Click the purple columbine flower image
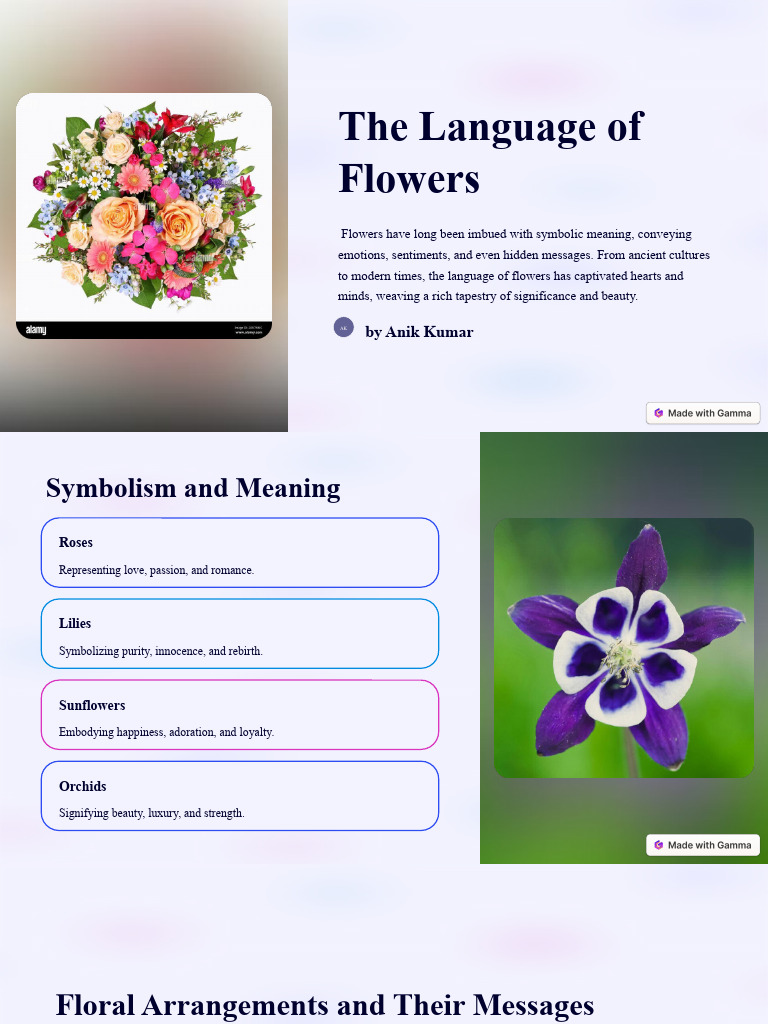The image size is (768, 1024). (x=624, y=648)
